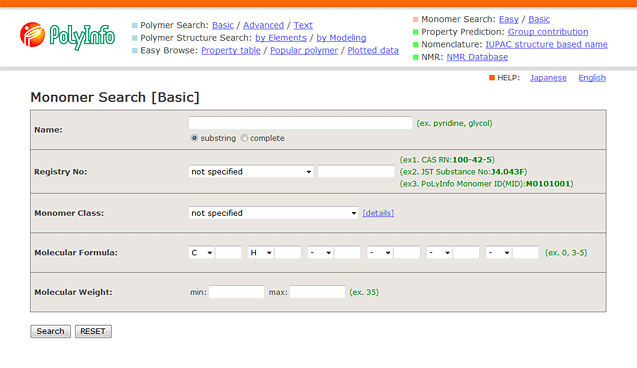Open Monomer Search Easy link
This screenshot has height=368, width=637.
click(x=509, y=19)
